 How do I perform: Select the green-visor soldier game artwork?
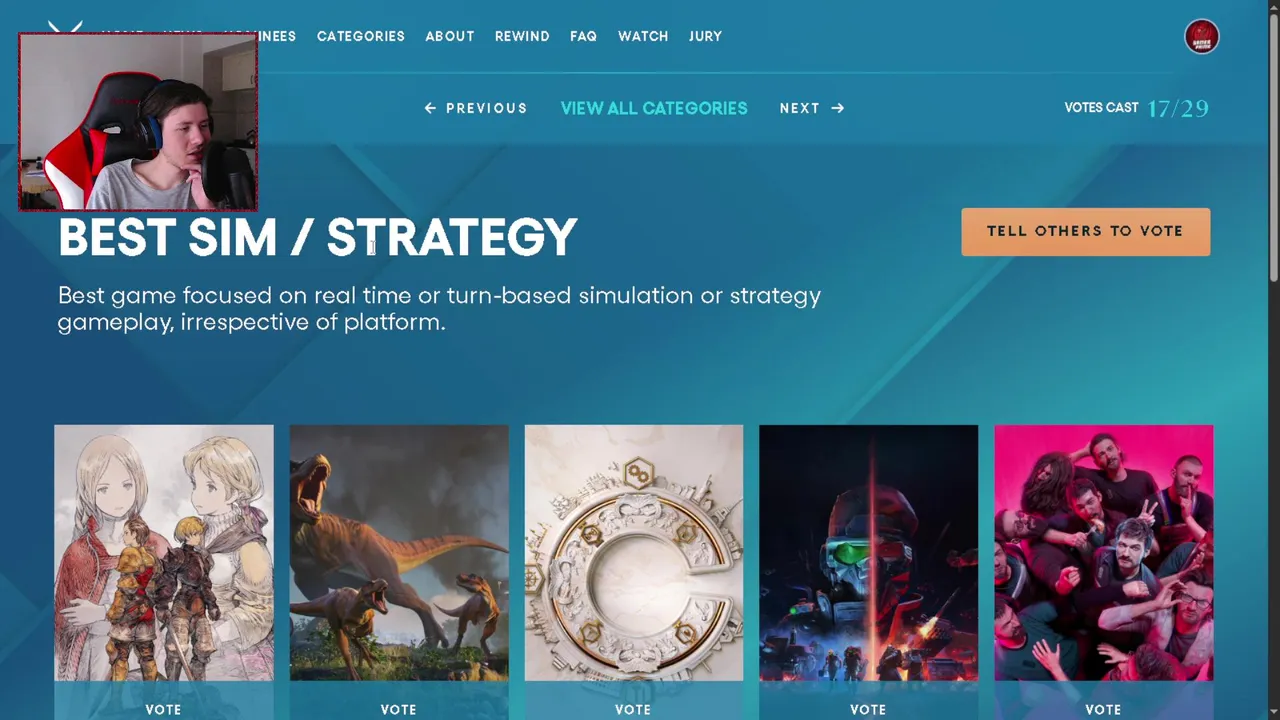pyautogui.click(x=868, y=553)
